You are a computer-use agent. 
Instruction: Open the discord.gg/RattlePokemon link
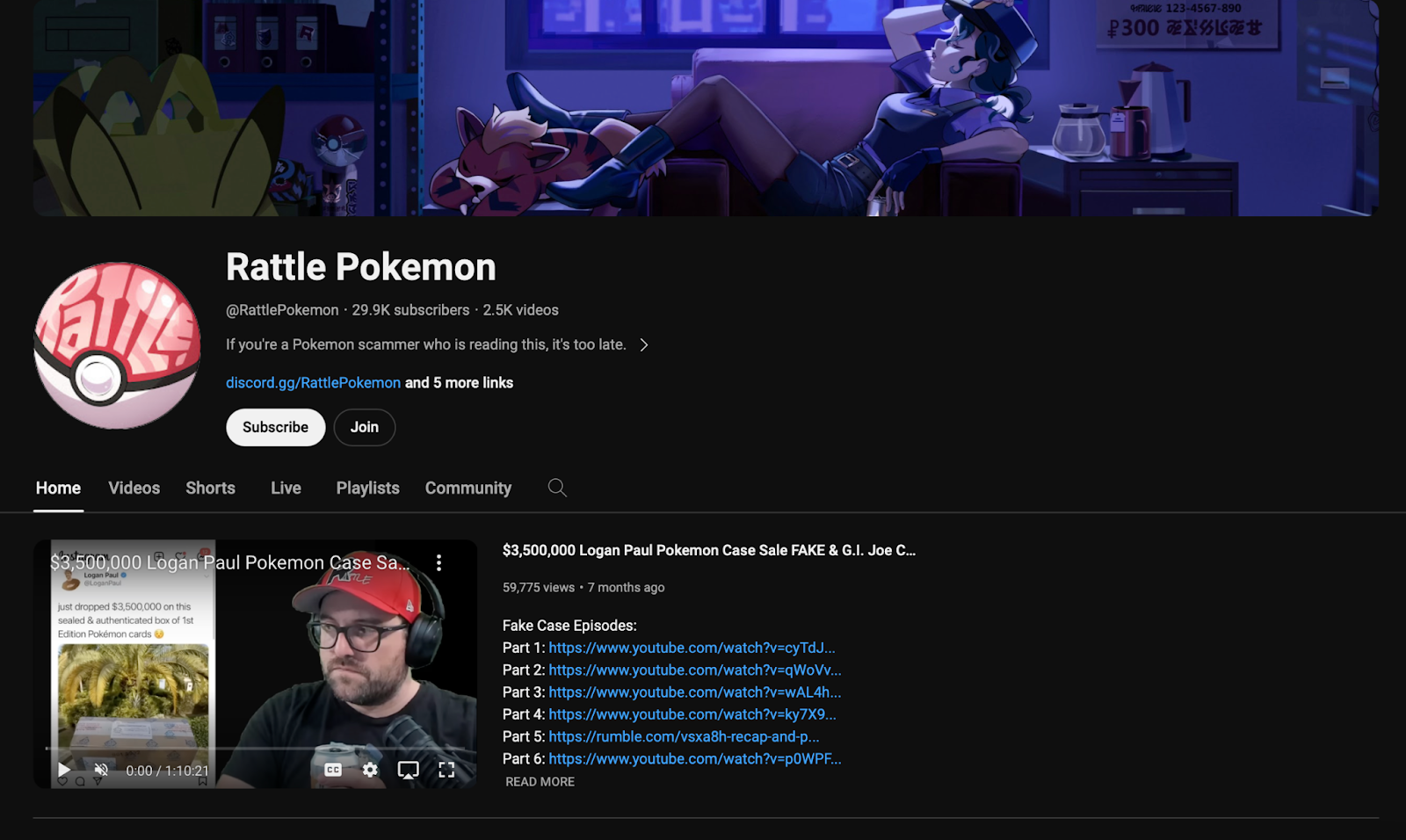click(313, 383)
